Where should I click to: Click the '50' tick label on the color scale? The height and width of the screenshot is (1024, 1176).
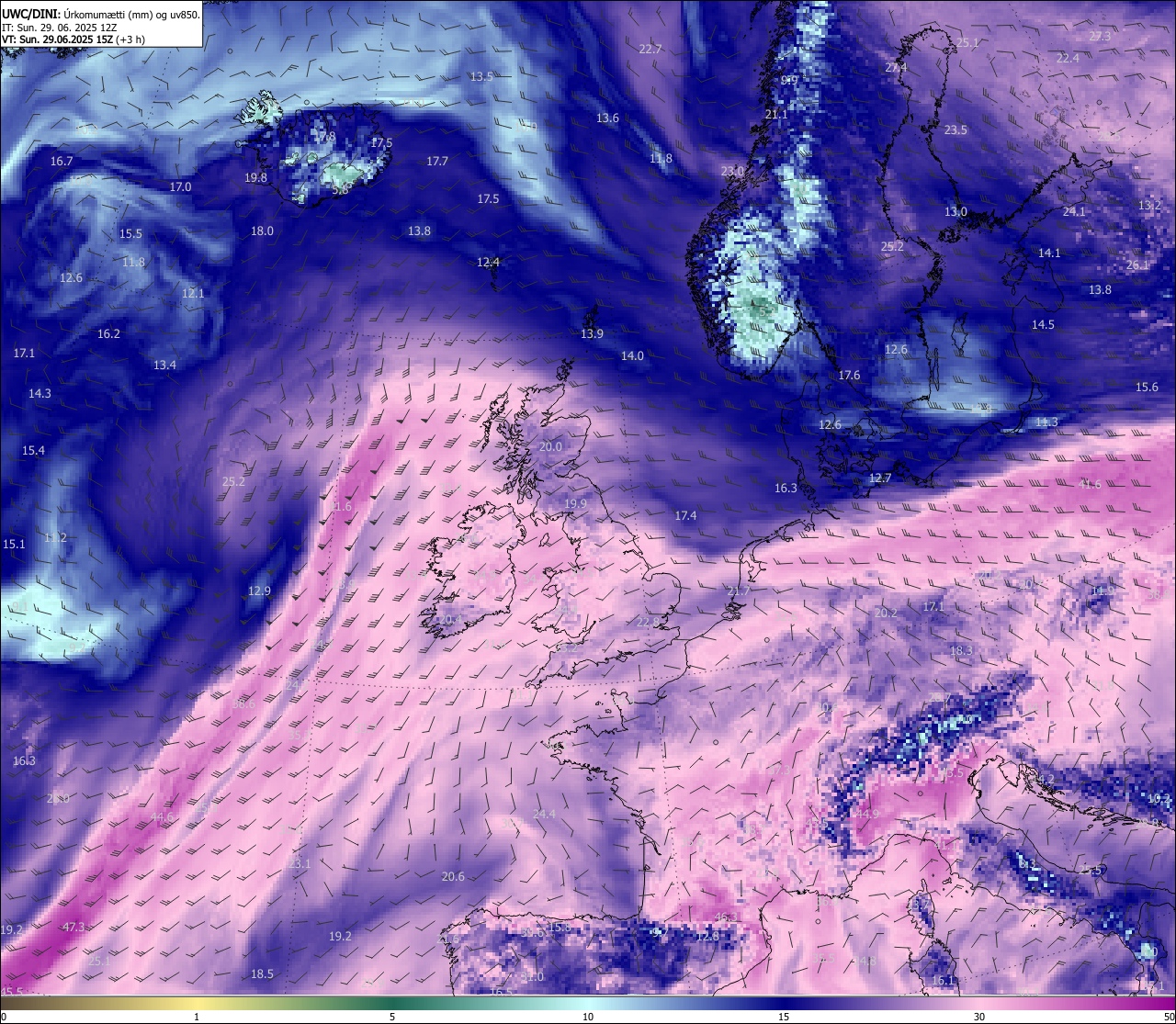(x=1169, y=1017)
